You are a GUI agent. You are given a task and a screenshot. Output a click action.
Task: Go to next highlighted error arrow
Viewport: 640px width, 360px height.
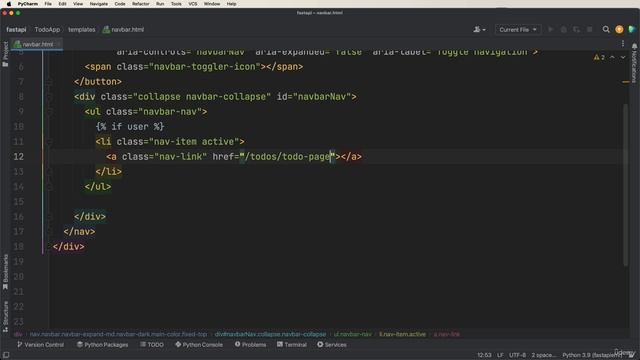pos(623,58)
